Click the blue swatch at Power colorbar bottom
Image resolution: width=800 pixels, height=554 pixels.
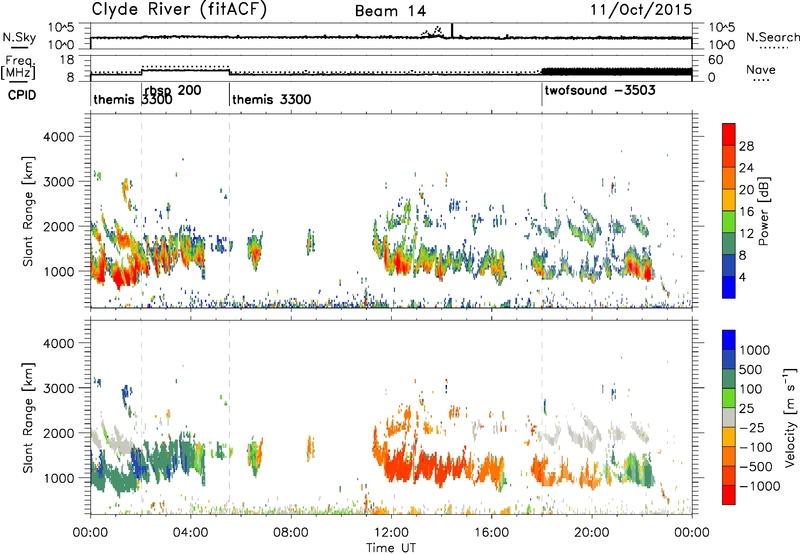tap(729, 287)
